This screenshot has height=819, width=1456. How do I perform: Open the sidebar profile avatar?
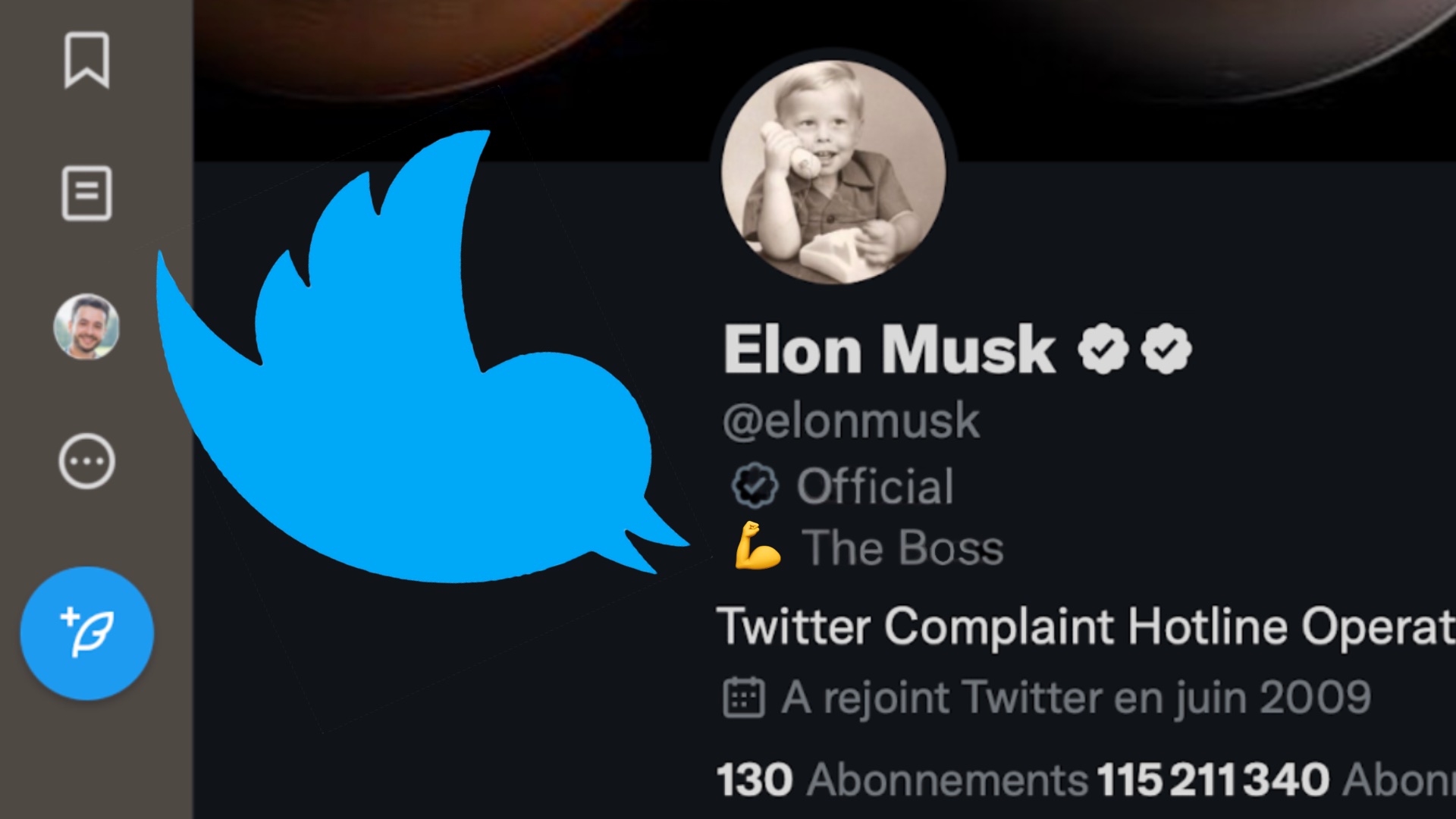(86, 327)
